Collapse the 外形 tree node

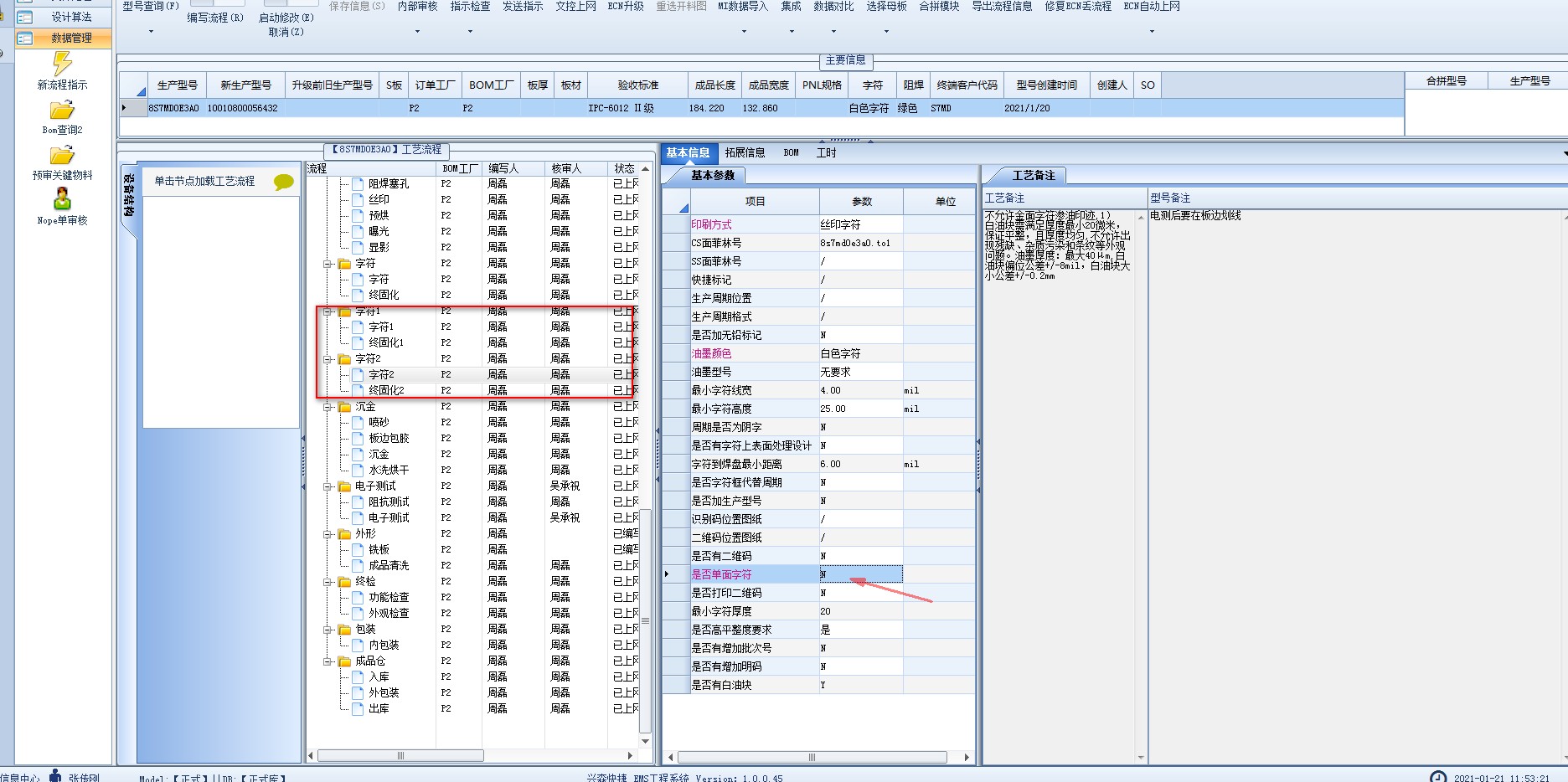tap(328, 534)
